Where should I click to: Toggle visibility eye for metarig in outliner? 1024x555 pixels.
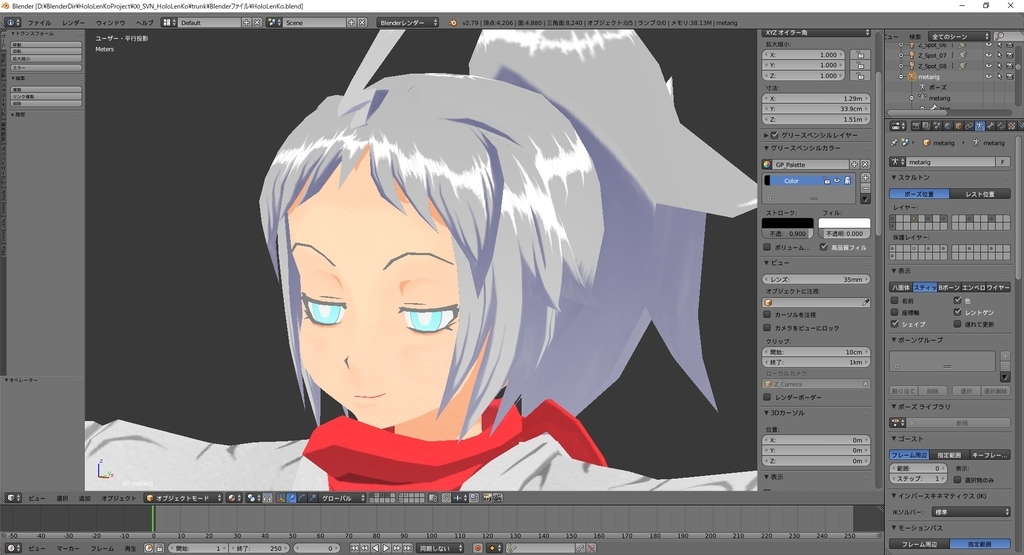pos(988,76)
